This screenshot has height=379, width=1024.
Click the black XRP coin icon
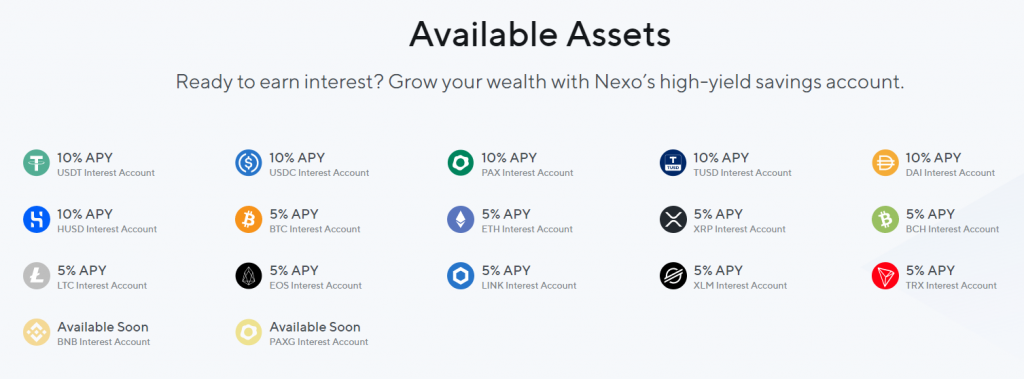click(x=673, y=220)
